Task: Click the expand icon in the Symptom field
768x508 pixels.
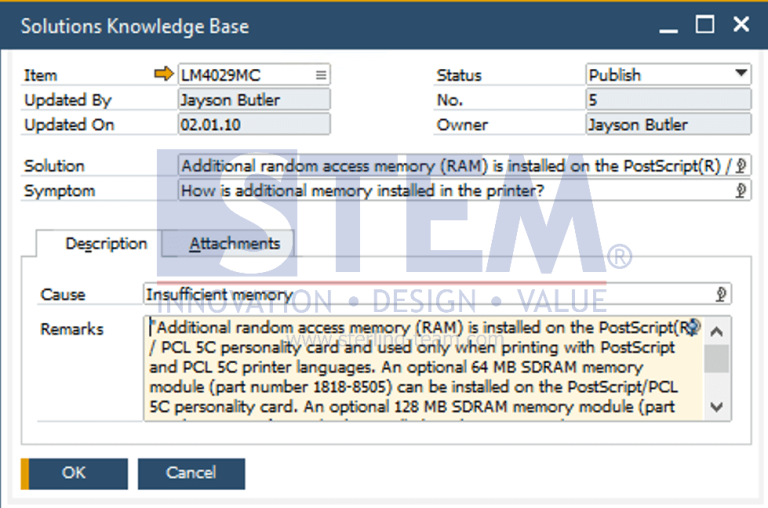Action: coord(741,190)
